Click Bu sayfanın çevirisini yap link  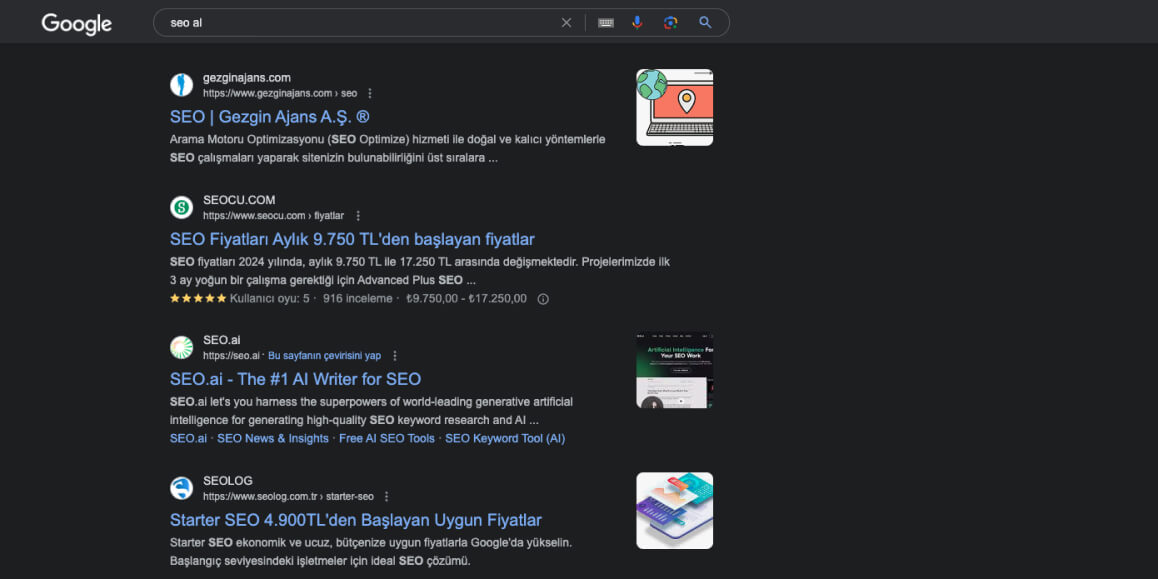click(x=324, y=356)
